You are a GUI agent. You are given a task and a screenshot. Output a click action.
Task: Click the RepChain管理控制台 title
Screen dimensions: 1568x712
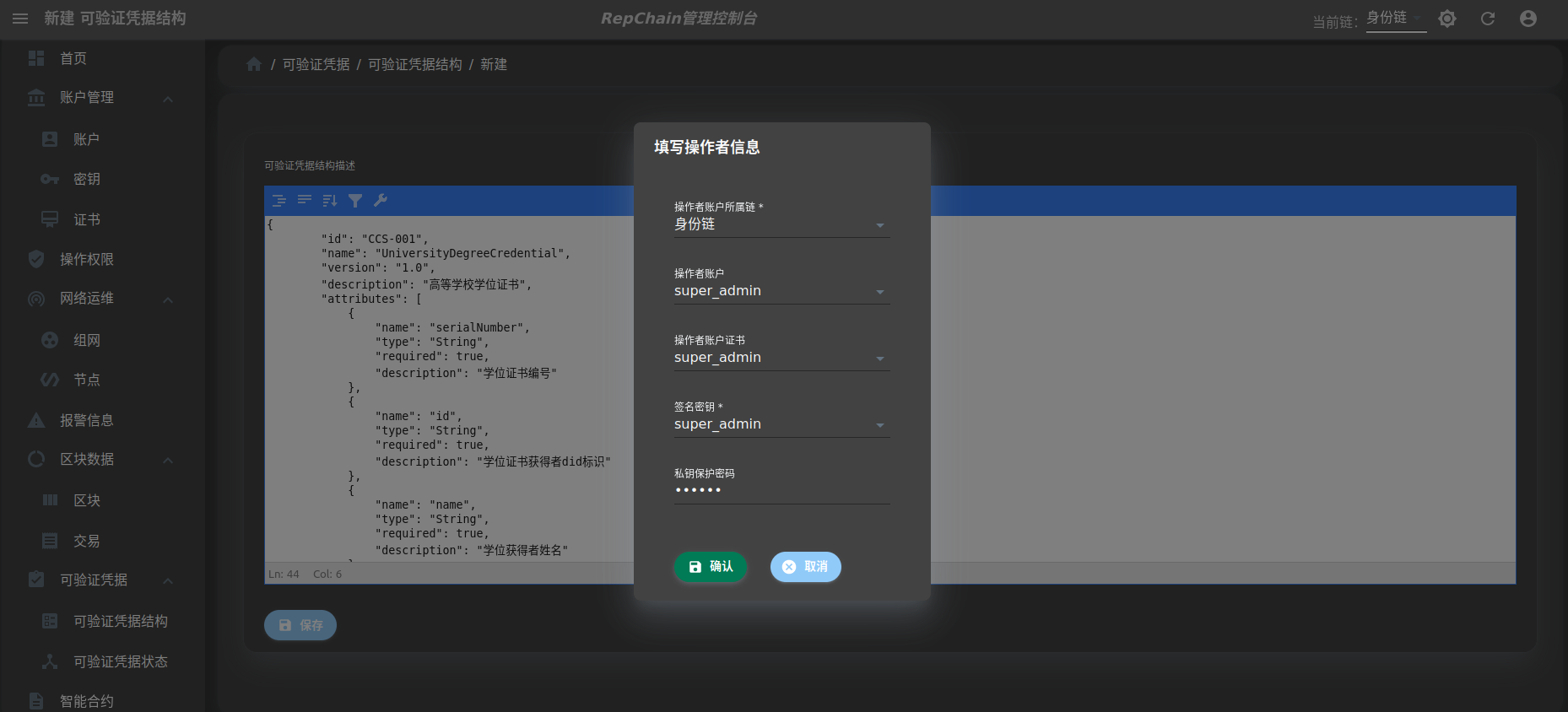point(679,19)
